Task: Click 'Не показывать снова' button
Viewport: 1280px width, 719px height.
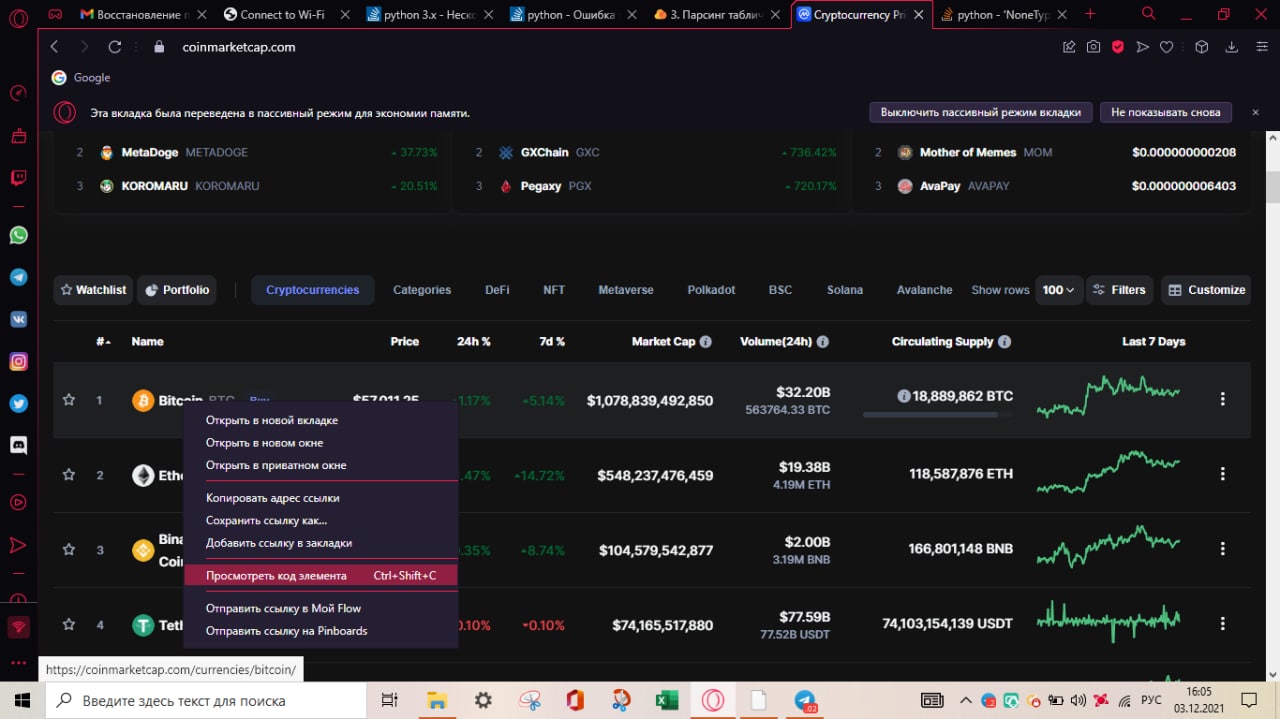Action: pyautogui.click(x=1166, y=112)
